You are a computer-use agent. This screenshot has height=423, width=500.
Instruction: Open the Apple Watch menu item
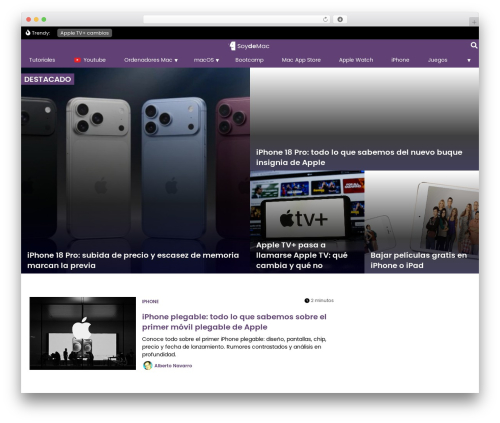point(356,60)
